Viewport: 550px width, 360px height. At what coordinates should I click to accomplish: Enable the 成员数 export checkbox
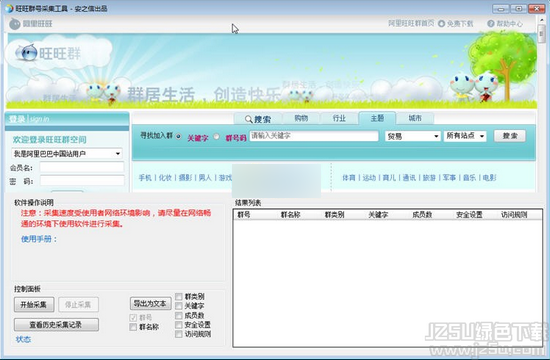(x=179, y=315)
